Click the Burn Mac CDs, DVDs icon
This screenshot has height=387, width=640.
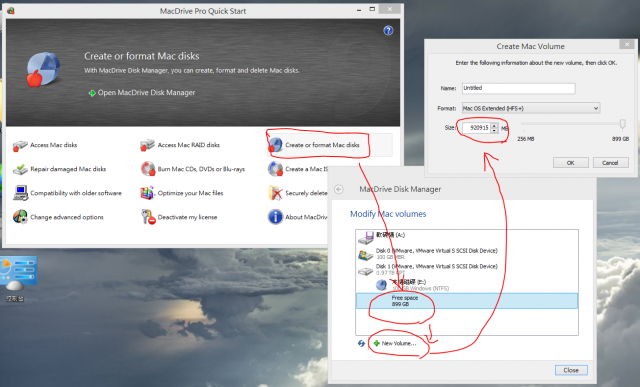pyautogui.click(x=148, y=169)
